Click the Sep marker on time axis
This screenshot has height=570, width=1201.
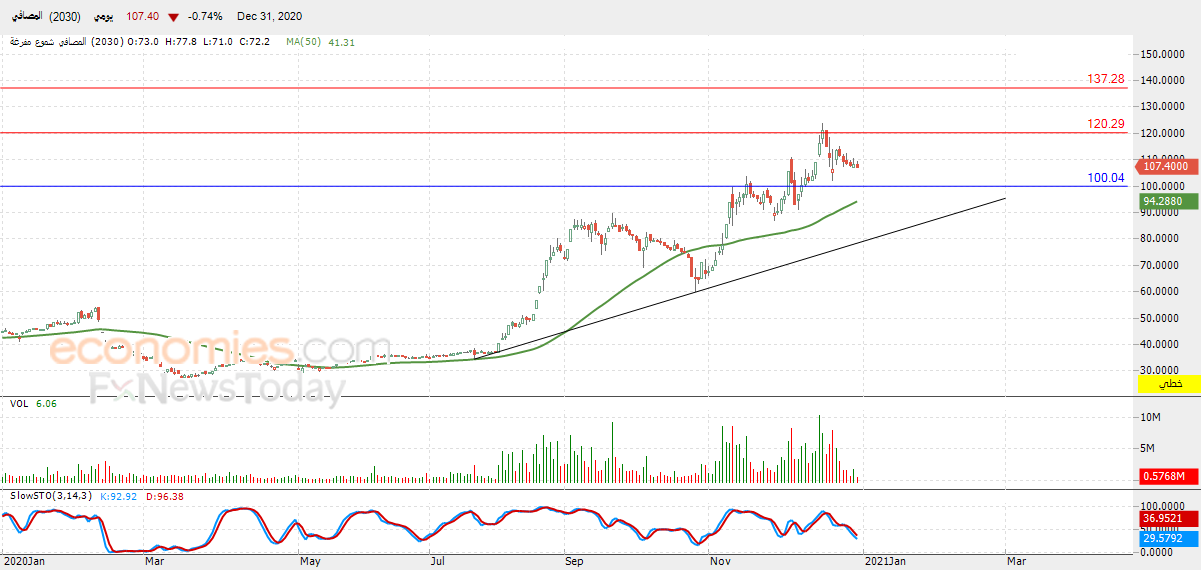click(x=573, y=562)
